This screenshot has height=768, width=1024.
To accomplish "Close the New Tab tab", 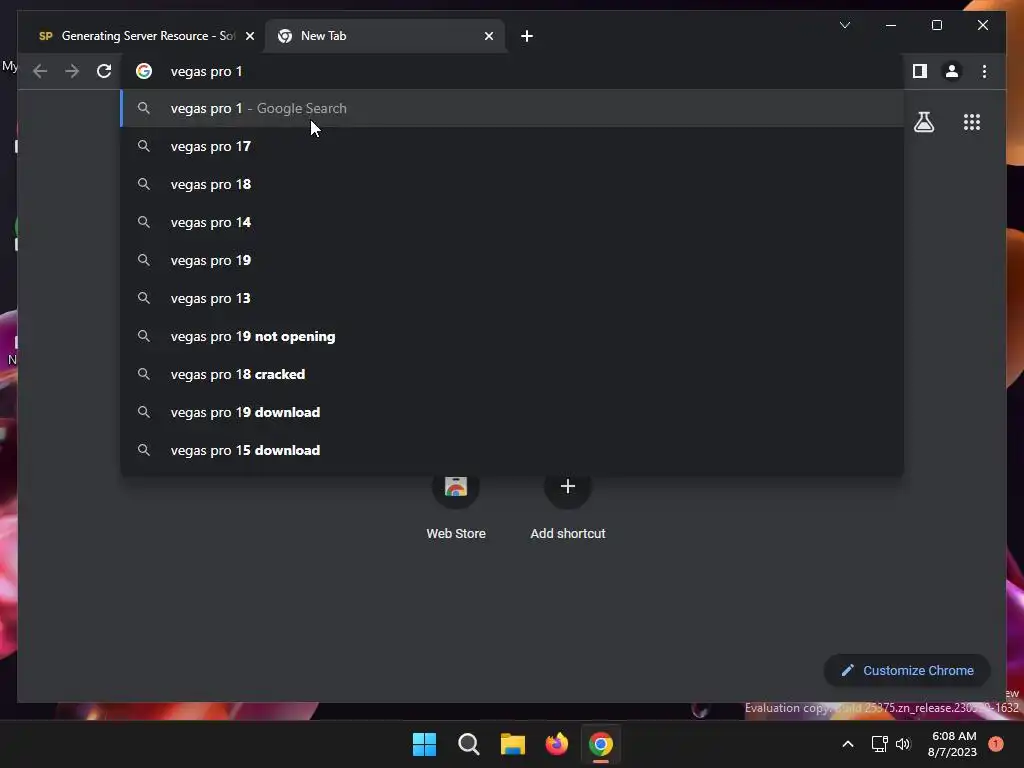I will 488,36.
